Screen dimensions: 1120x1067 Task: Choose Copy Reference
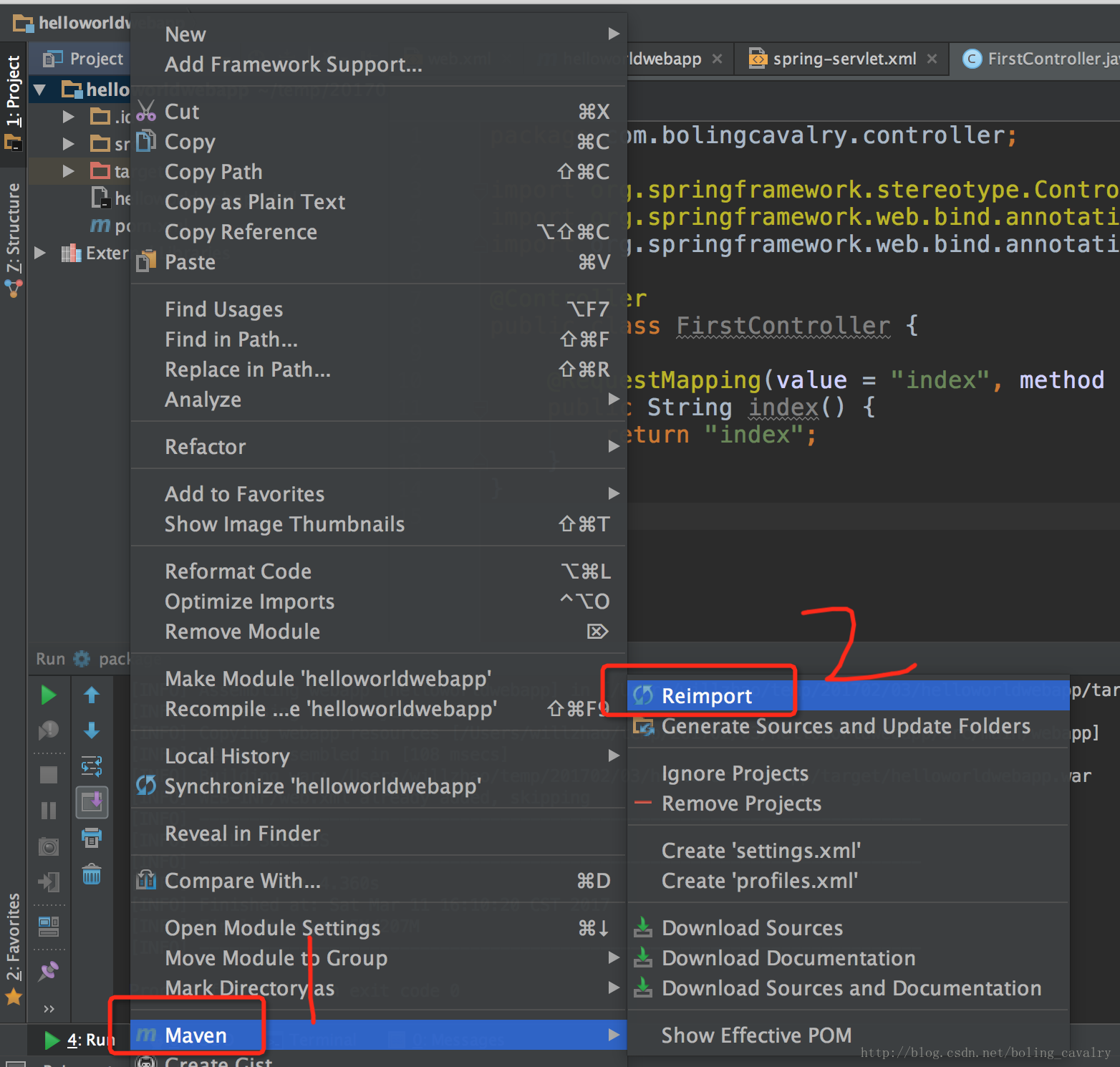coord(378,232)
